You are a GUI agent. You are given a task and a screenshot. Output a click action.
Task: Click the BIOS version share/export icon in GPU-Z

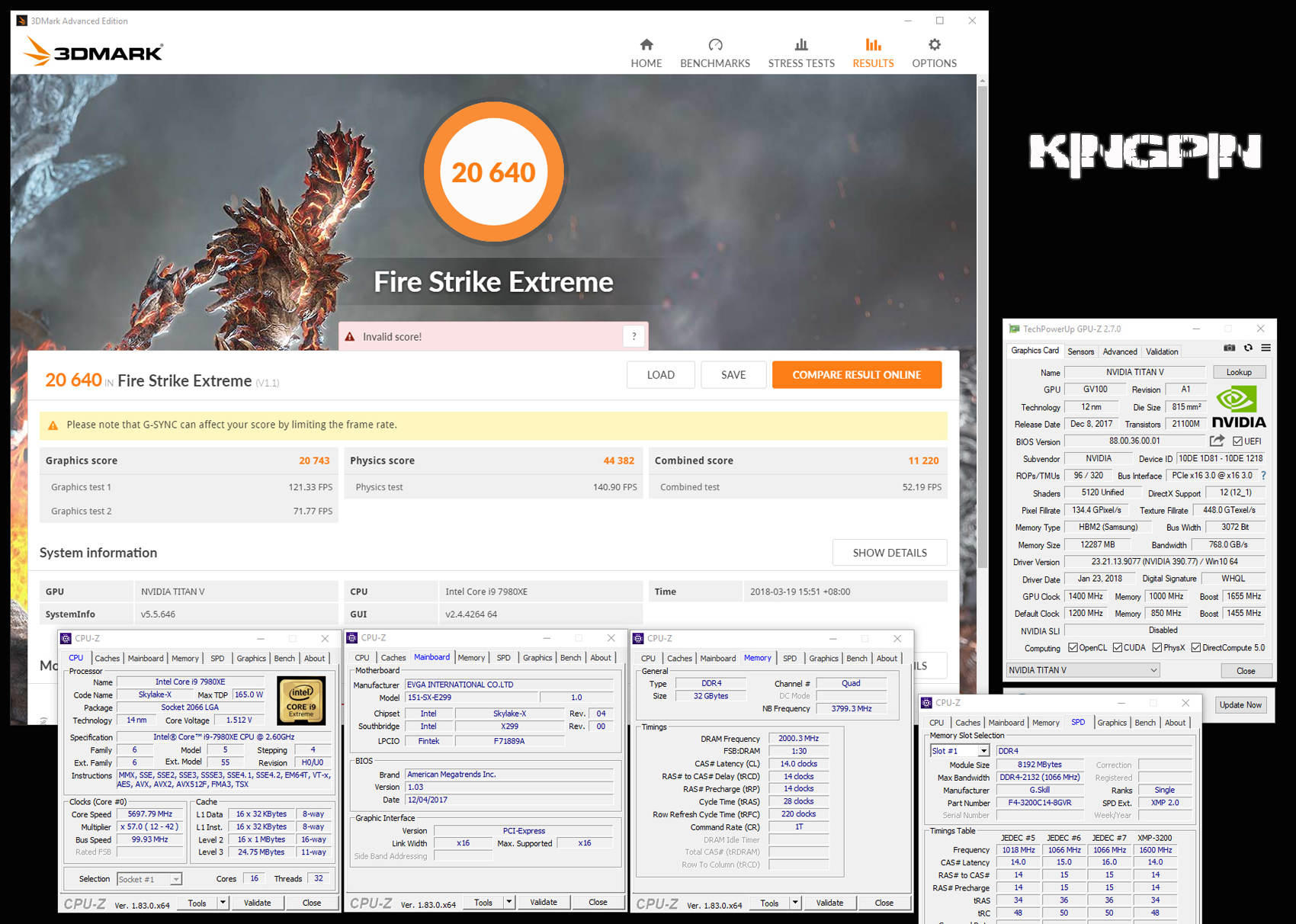1217,441
